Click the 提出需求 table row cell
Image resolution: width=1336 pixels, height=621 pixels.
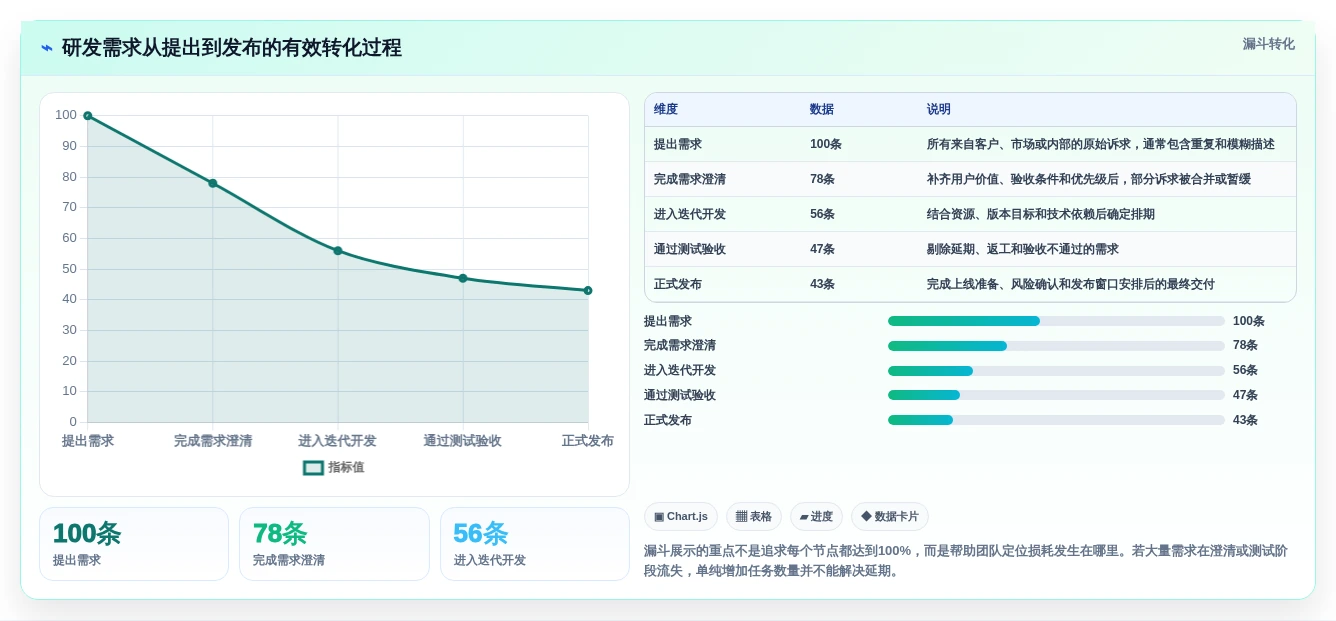click(678, 144)
